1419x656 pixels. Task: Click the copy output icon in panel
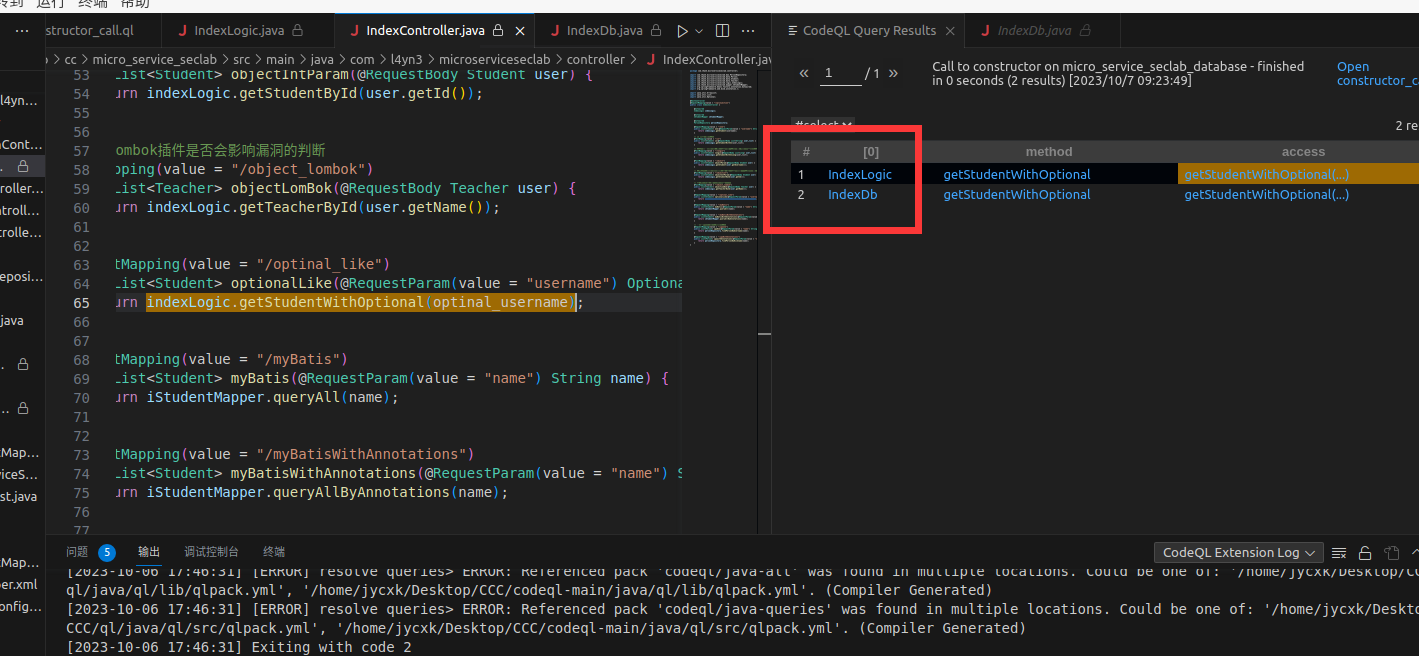(x=1391, y=552)
